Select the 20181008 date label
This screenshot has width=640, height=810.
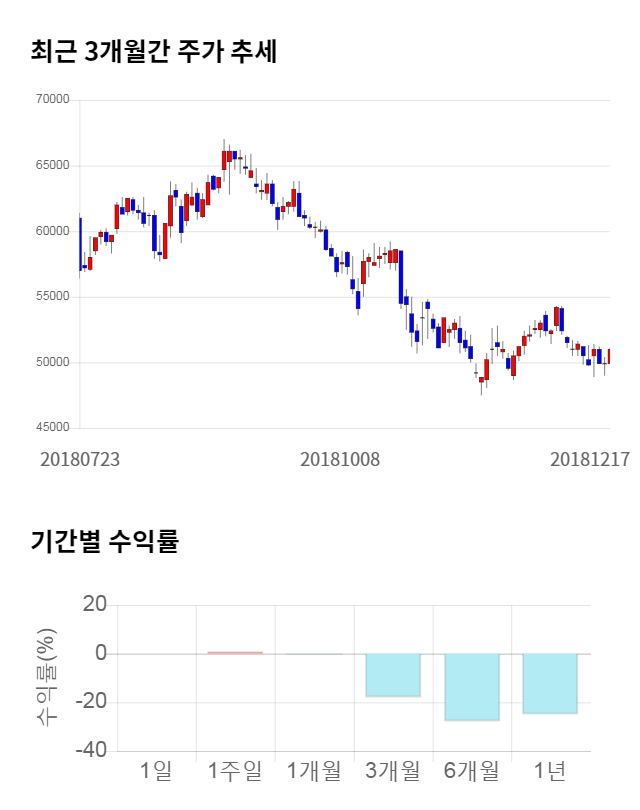pyautogui.click(x=340, y=460)
